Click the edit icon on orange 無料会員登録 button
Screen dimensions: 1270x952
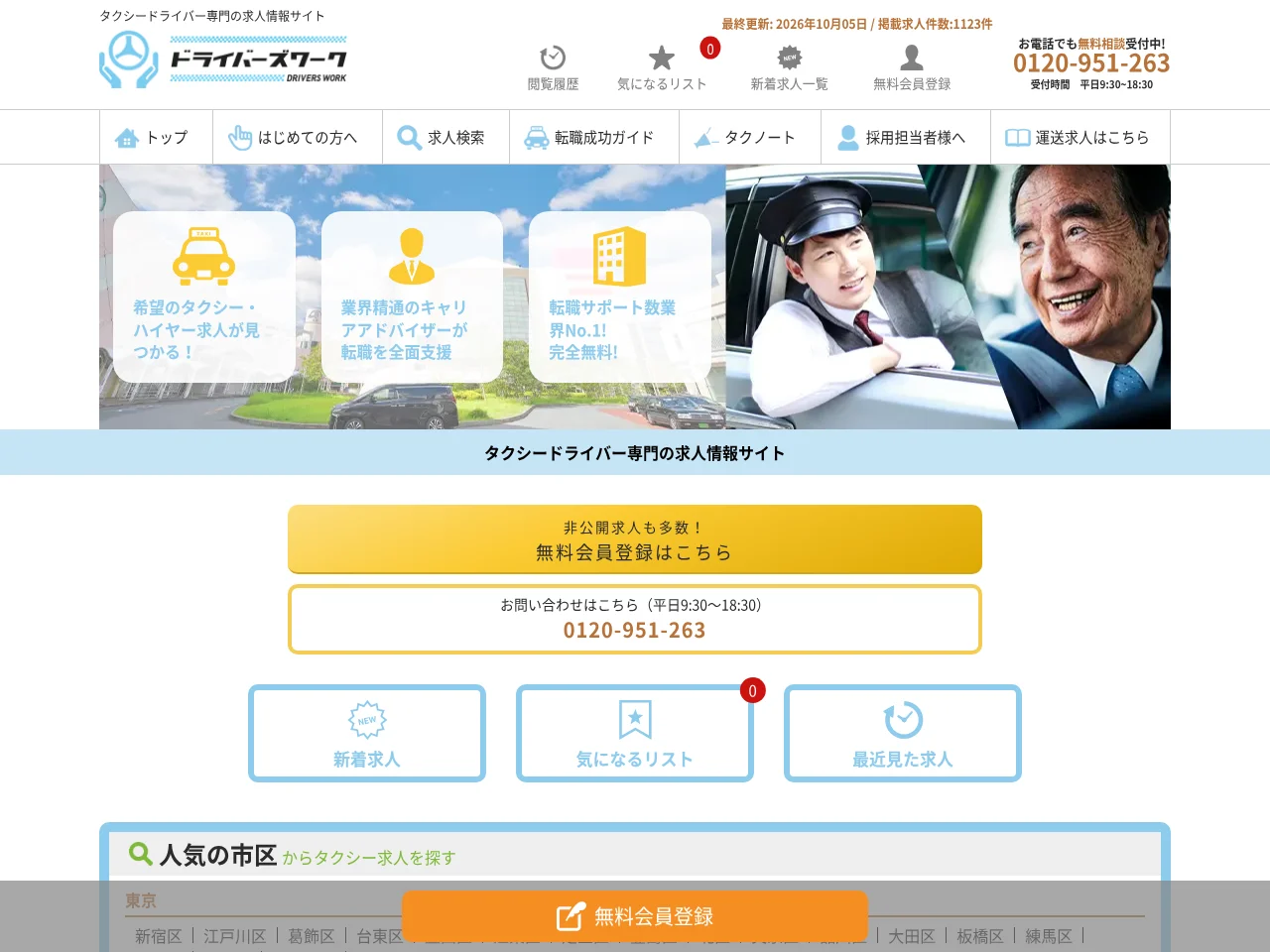coord(571,916)
